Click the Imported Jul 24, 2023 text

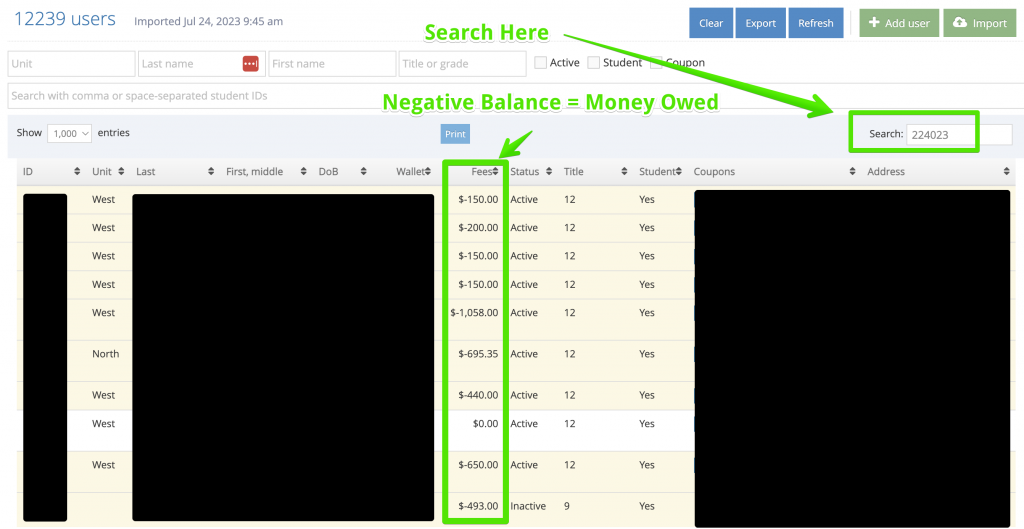pyautogui.click(x=208, y=22)
